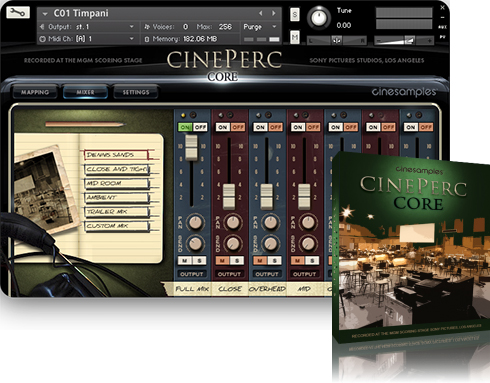Open the Purge dropdown
Screen dimensions: 490x383
point(274,27)
